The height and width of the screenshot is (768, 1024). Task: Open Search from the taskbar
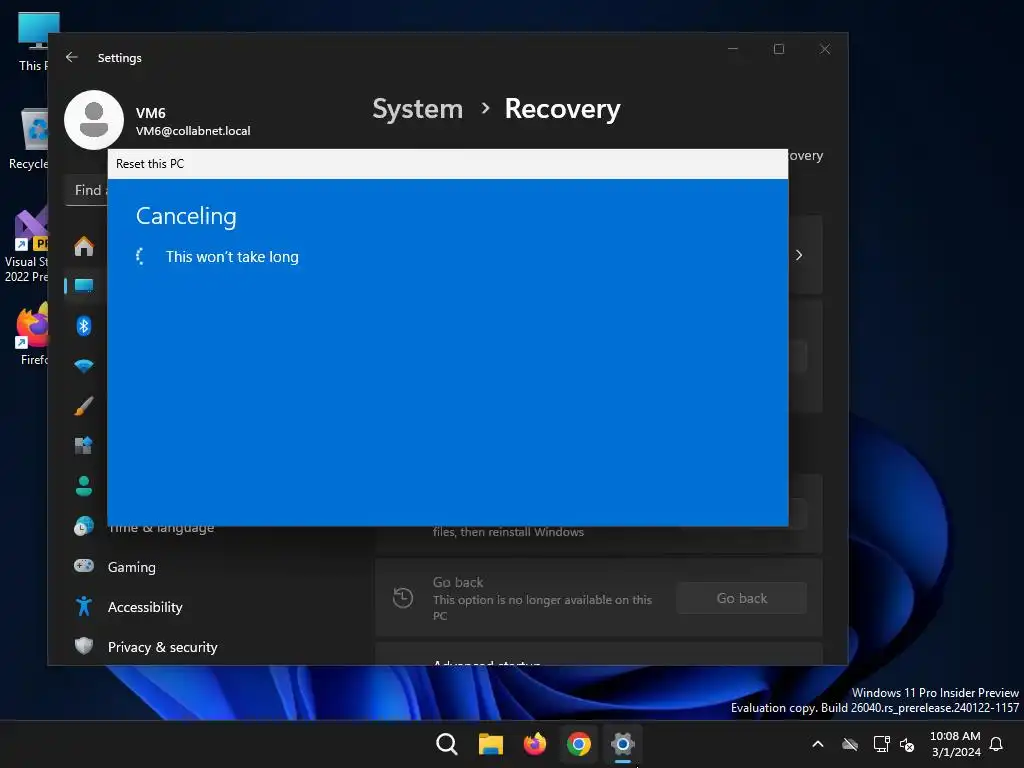coord(447,744)
